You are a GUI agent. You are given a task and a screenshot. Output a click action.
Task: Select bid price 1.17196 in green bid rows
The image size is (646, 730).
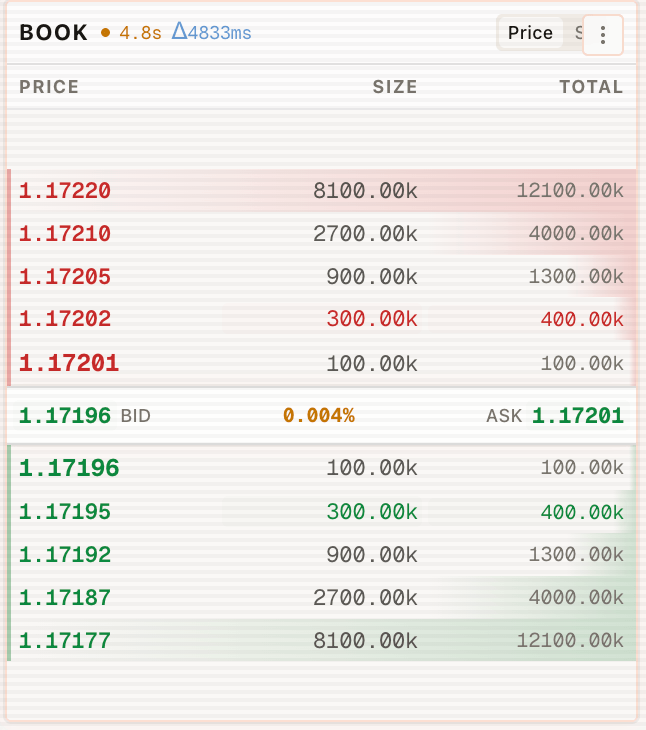(69, 468)
